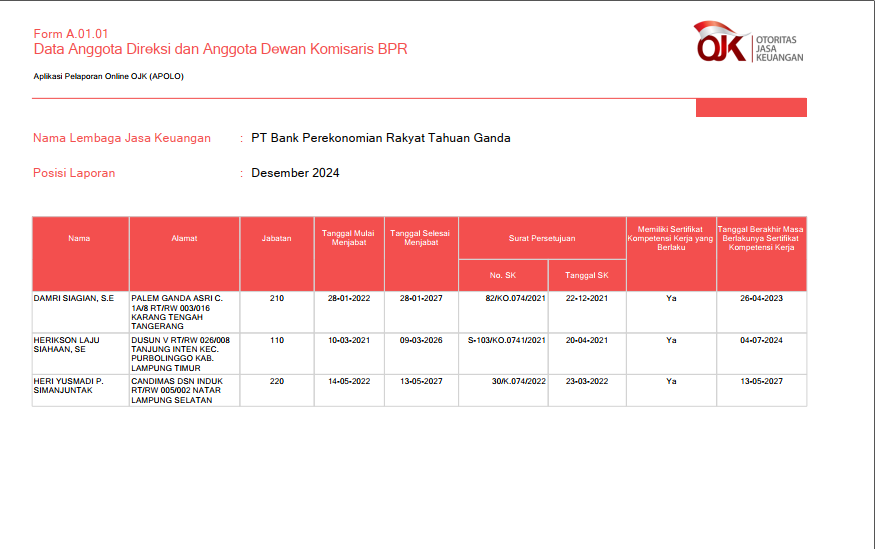
Task: Click the Aplikasi Pelaporan Online OJK (APOLO) text
Action: (108, 76)
